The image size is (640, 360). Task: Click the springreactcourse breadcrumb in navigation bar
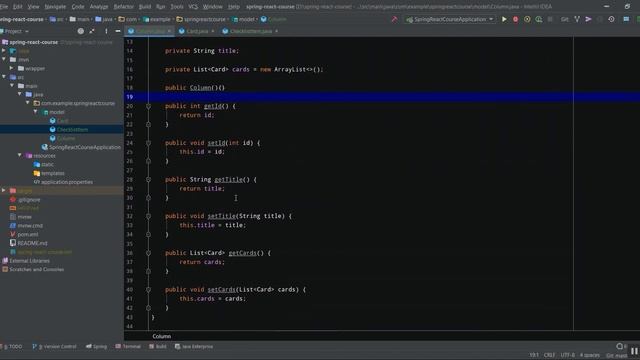click(x=201, y=19)
